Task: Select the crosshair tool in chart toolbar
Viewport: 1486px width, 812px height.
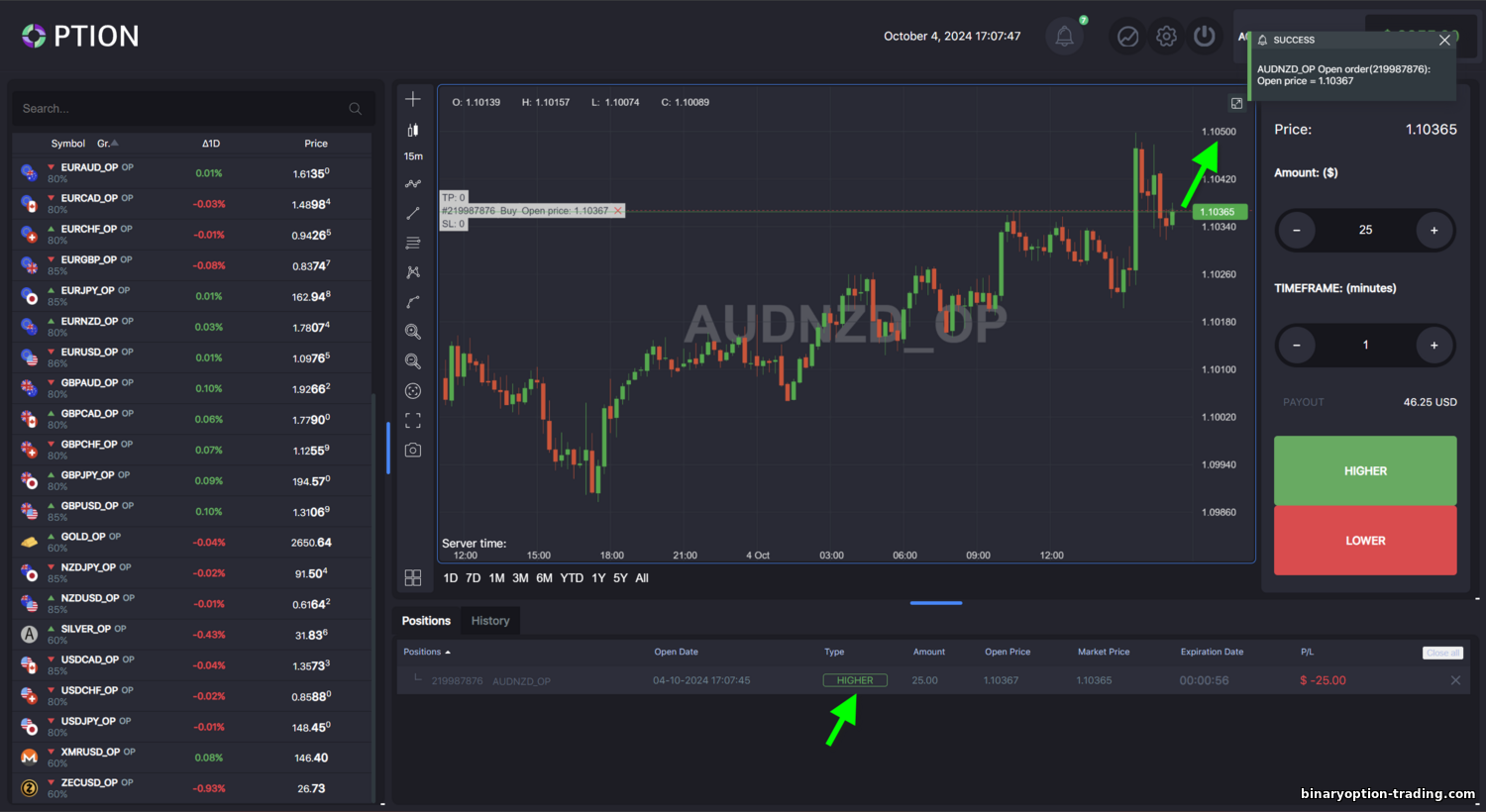Action: tap(413, 99)
